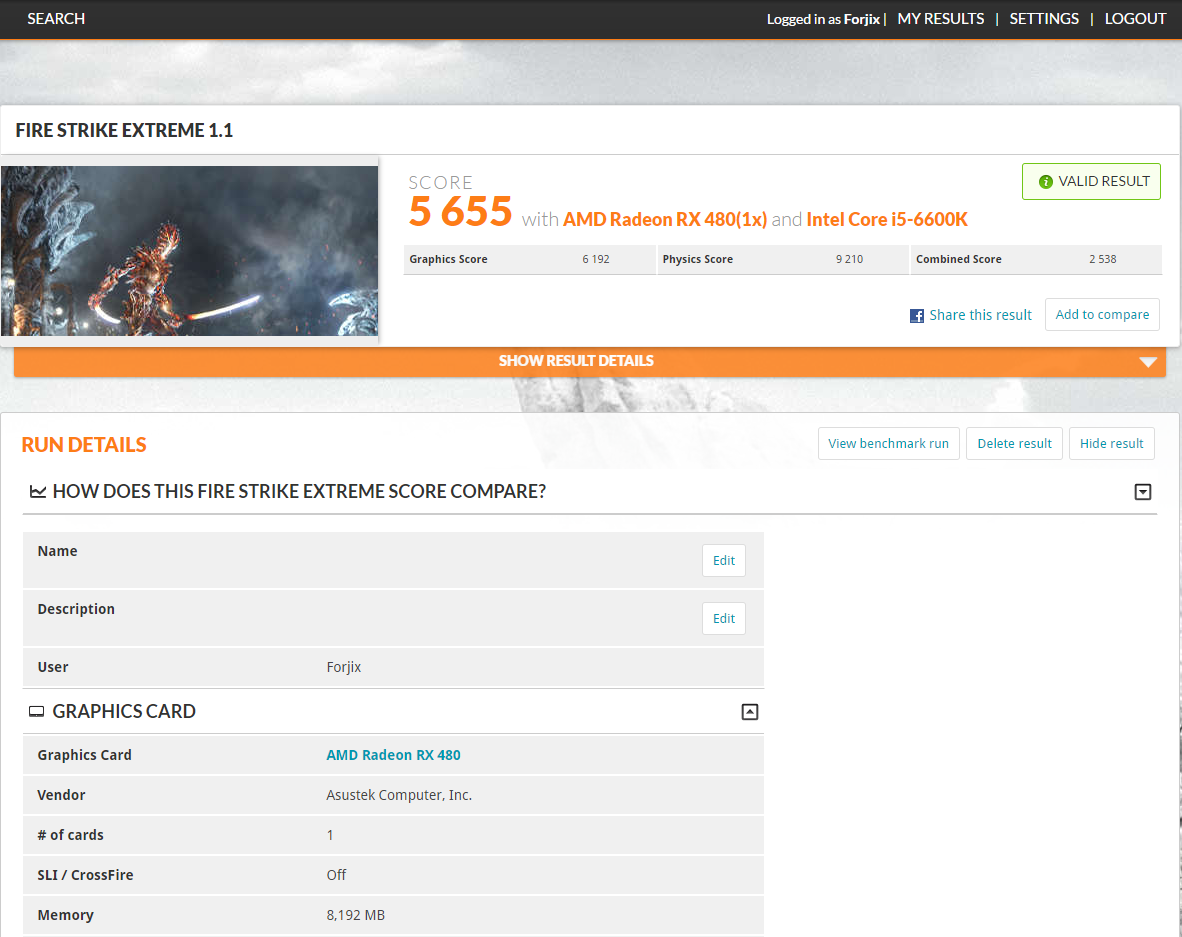Screen dimensions: 1182x937
Task: Click View benchmark run button
Action: (x=888, y=443)
